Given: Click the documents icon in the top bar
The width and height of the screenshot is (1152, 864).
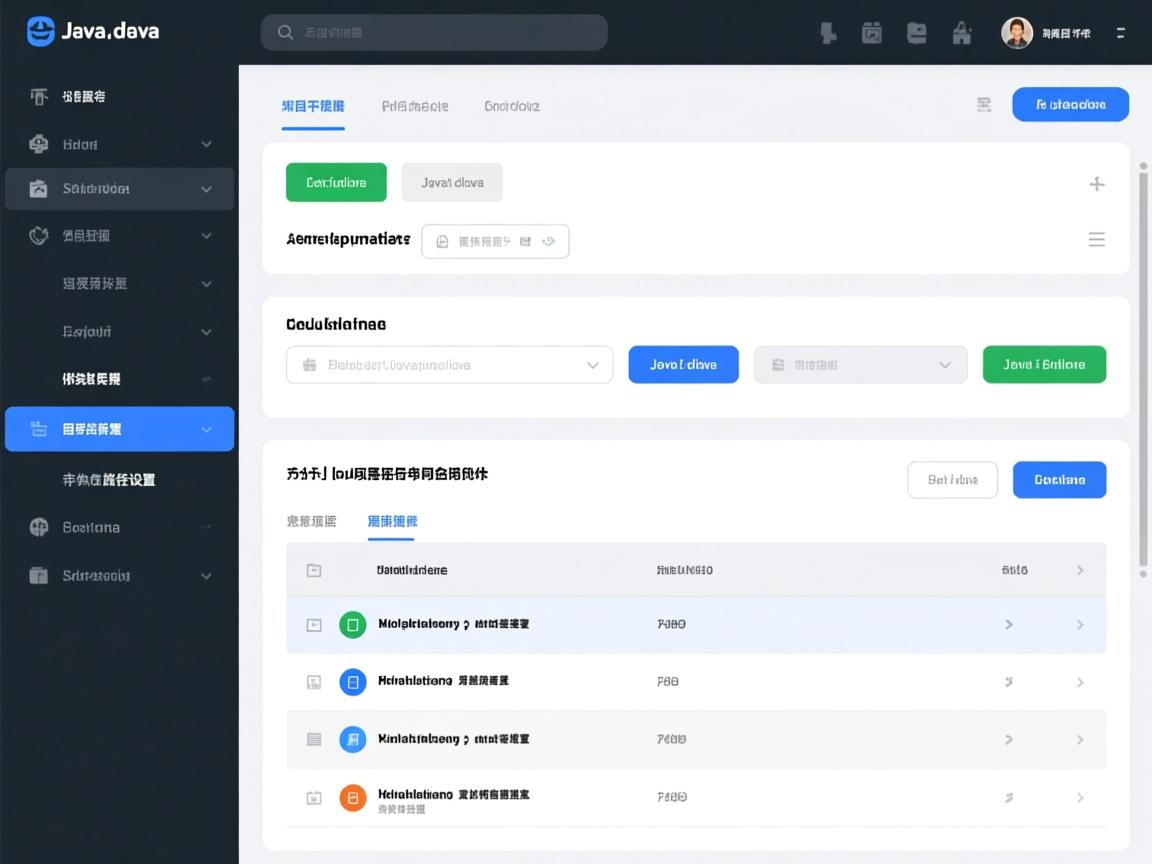Looking at the screenshot, I should tap(916, 32).
